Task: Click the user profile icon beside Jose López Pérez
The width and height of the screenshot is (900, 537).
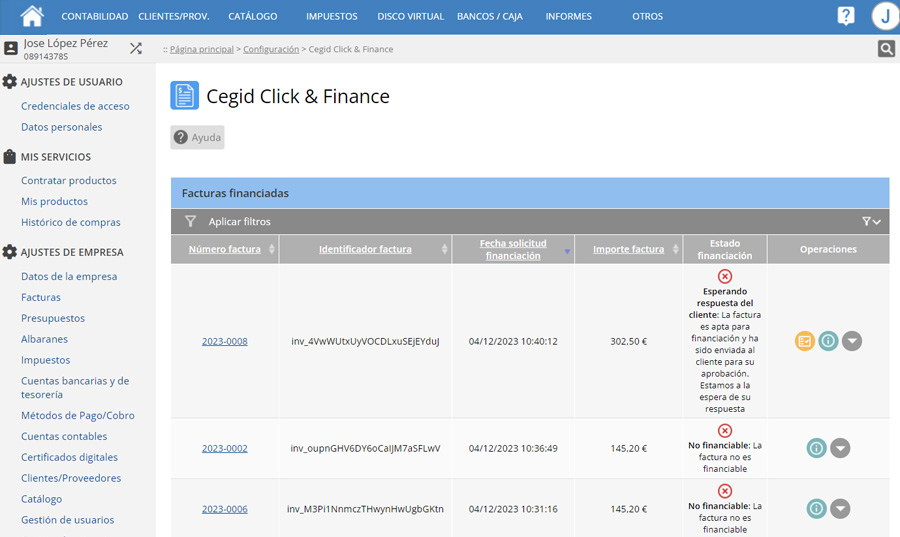Action: (x=11, y=48)
